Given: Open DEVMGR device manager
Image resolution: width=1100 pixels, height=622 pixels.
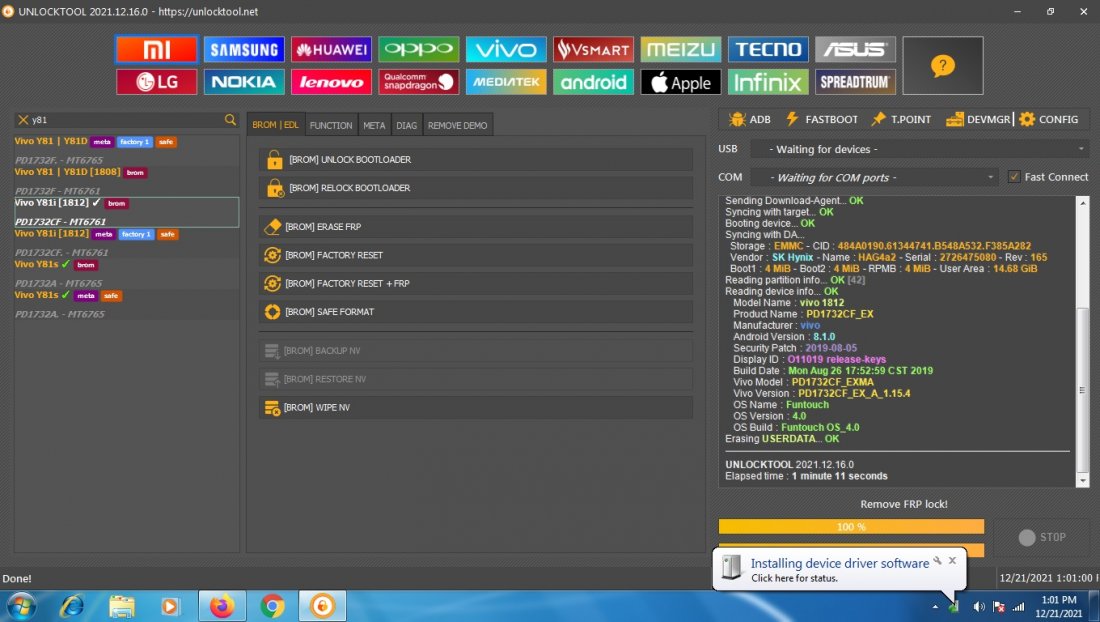Looking at the screenshot, I should pos(978,119).
